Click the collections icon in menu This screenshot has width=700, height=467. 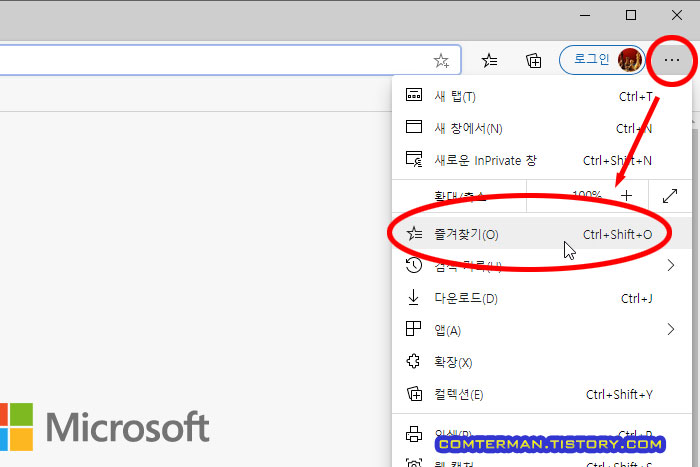tap(414, 393)
